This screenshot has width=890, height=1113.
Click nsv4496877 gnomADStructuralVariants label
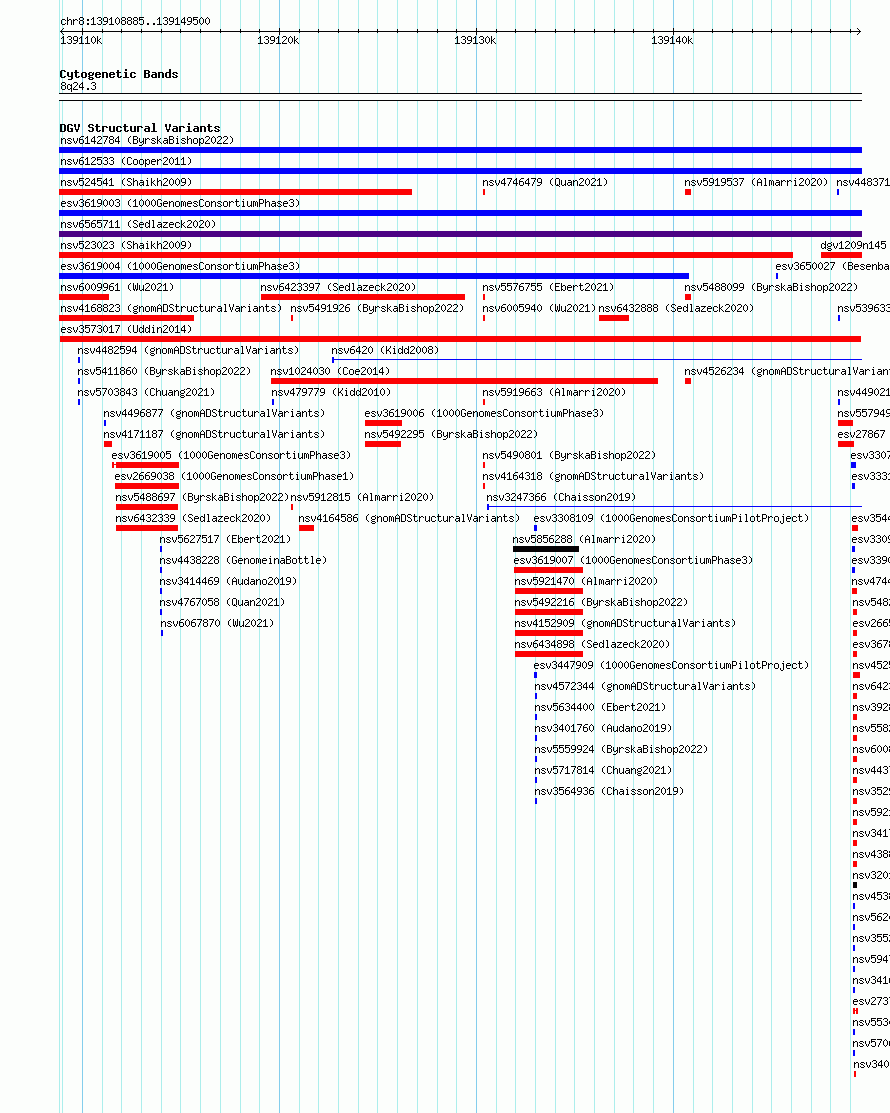tap(214, 413)
